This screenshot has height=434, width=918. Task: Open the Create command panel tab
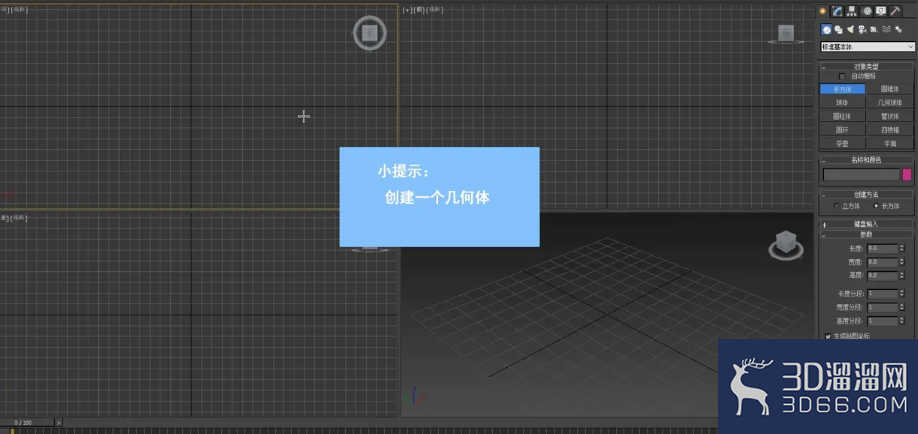[823, 11]
